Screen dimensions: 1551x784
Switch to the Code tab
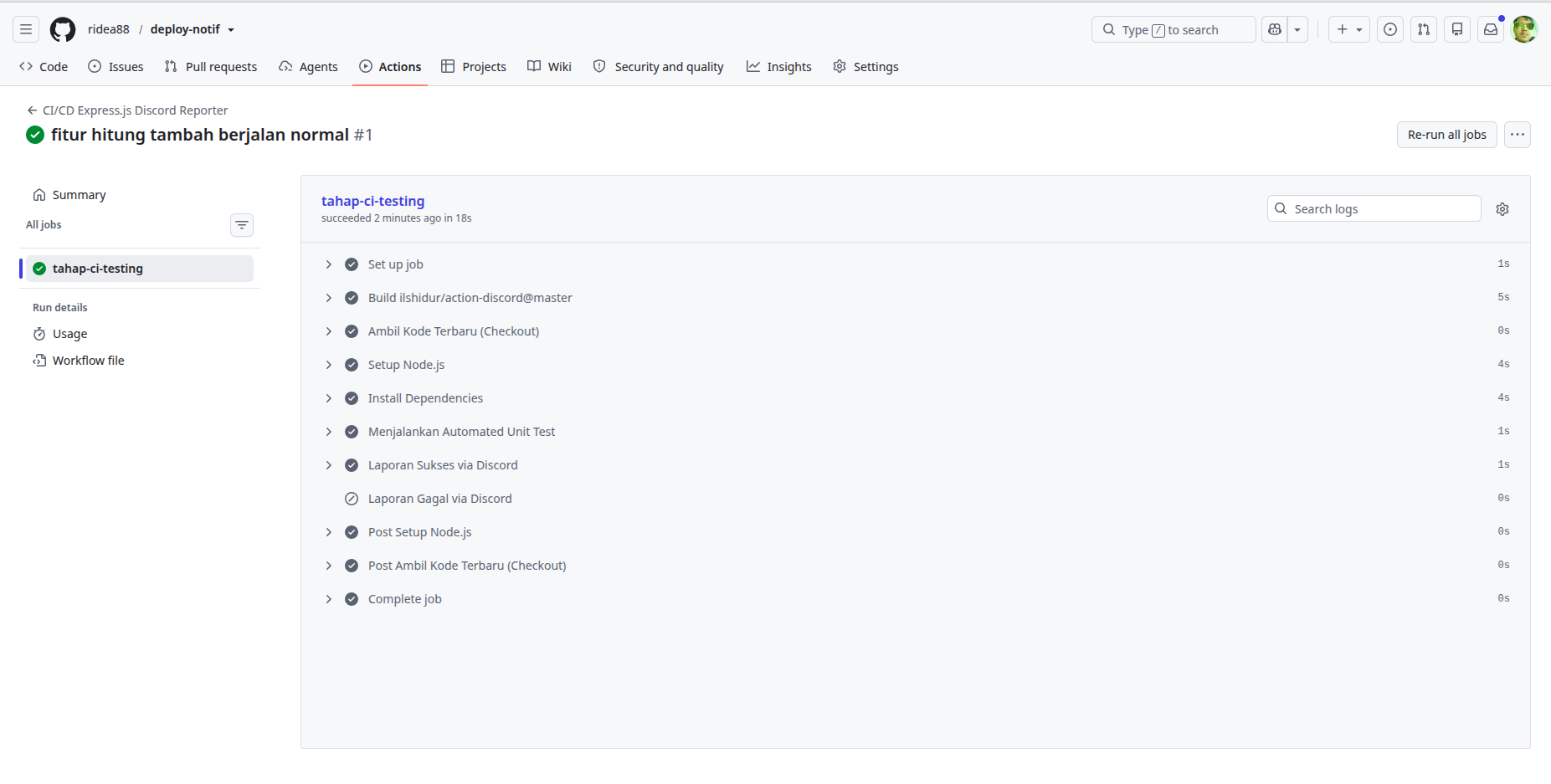coord(44,67)
